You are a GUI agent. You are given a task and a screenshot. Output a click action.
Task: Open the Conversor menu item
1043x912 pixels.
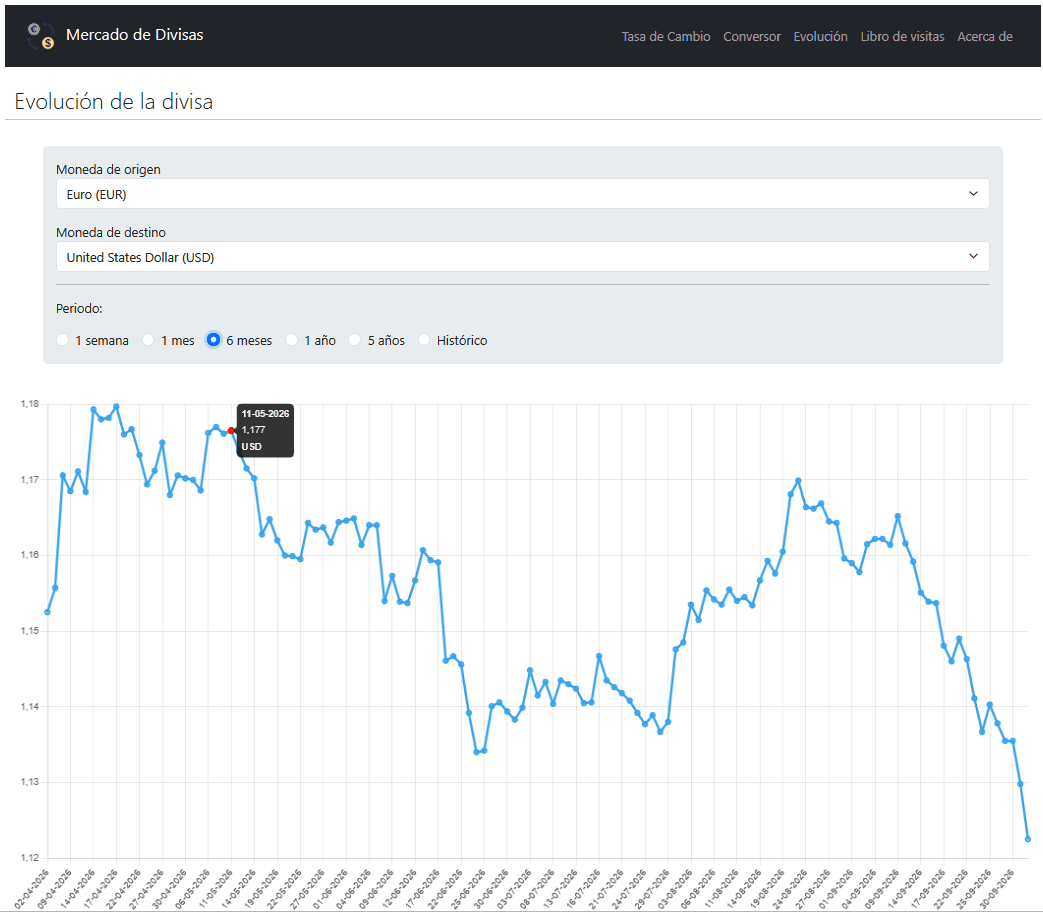click(752, 37)
